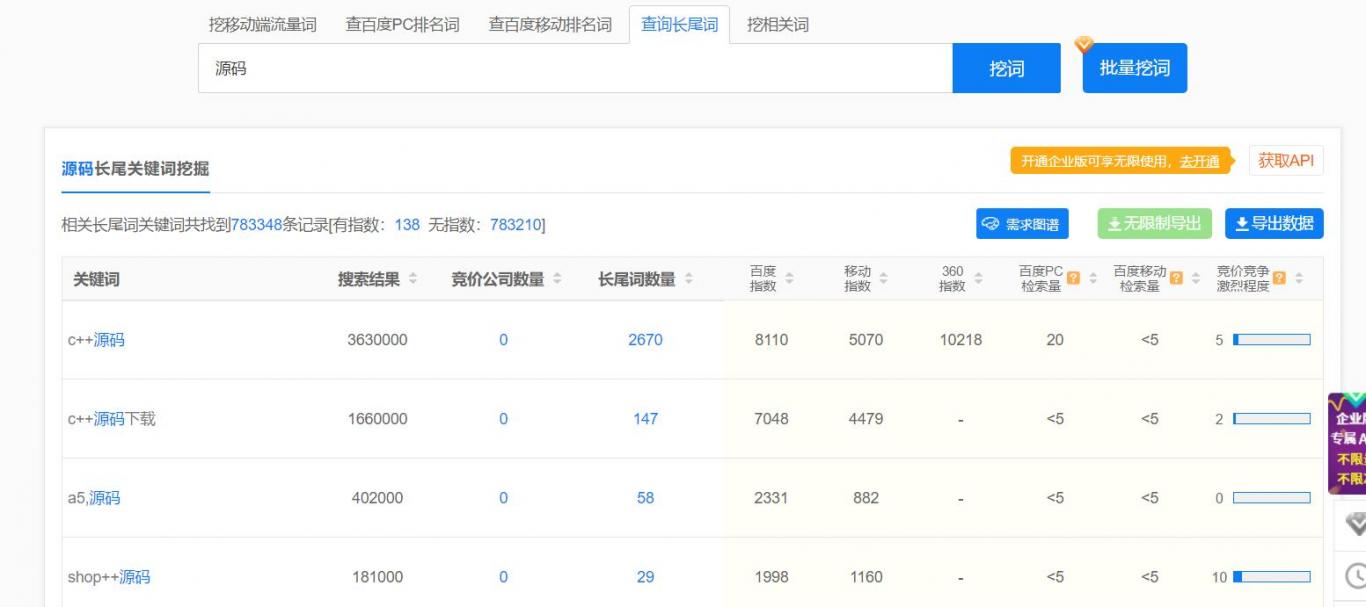Viewport: 1366px width, 607px height.
Task: Click bidding company count 0 for c++源码
Action: pos(503,340)
